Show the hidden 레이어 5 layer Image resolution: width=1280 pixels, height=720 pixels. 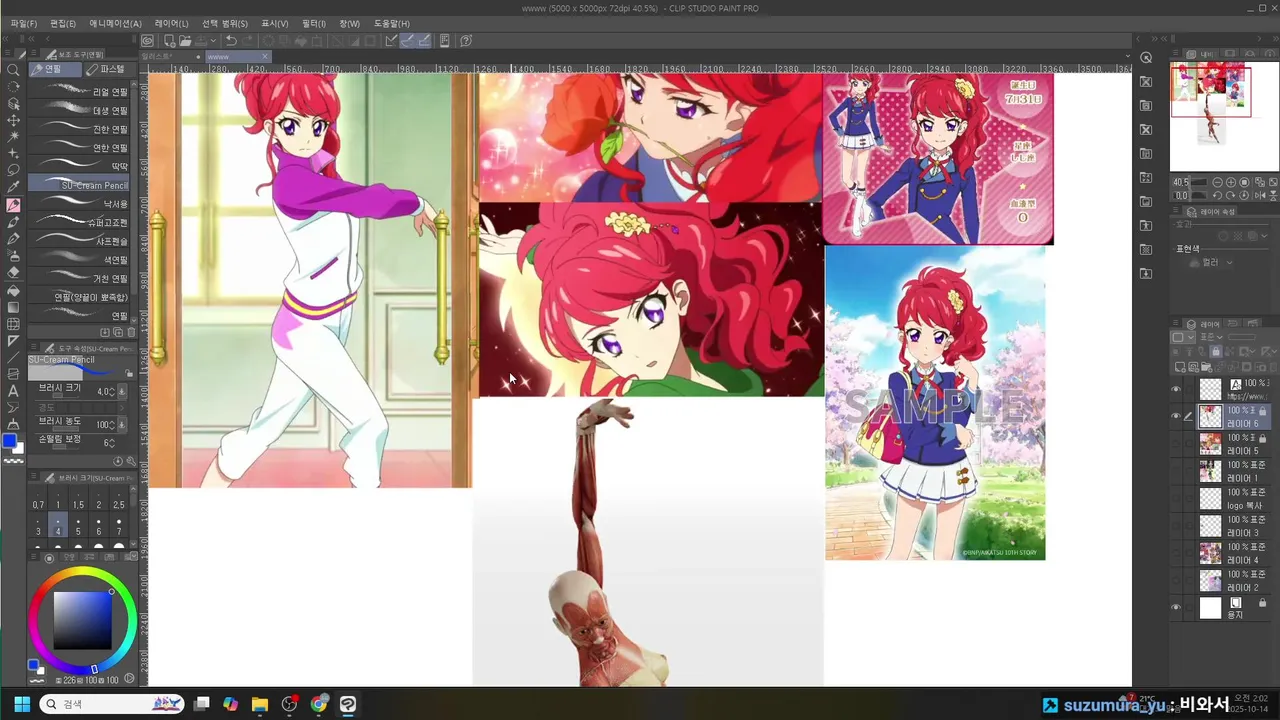click(1176, 444)
